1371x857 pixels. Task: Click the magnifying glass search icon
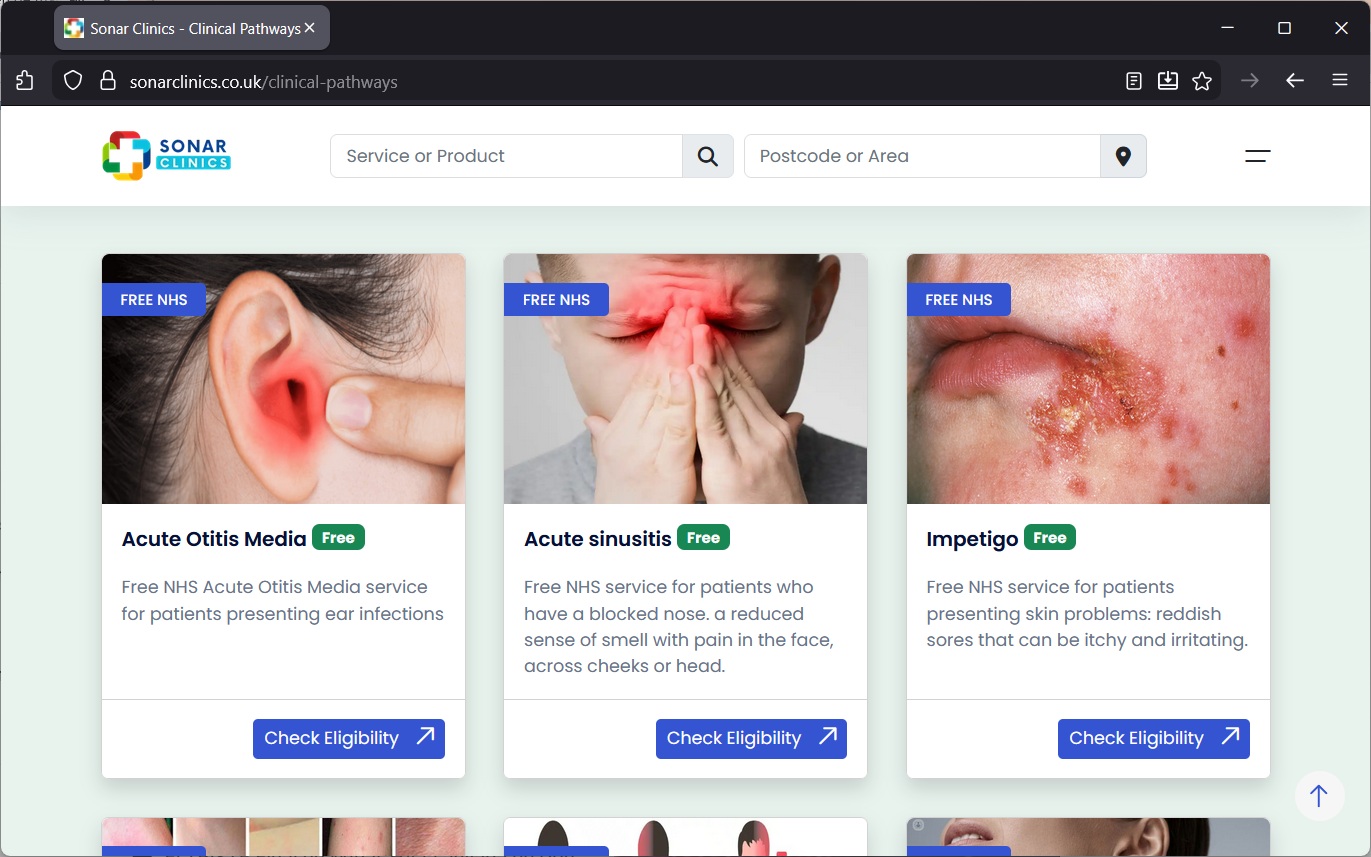pyautogui.click(x=707, y=156)
